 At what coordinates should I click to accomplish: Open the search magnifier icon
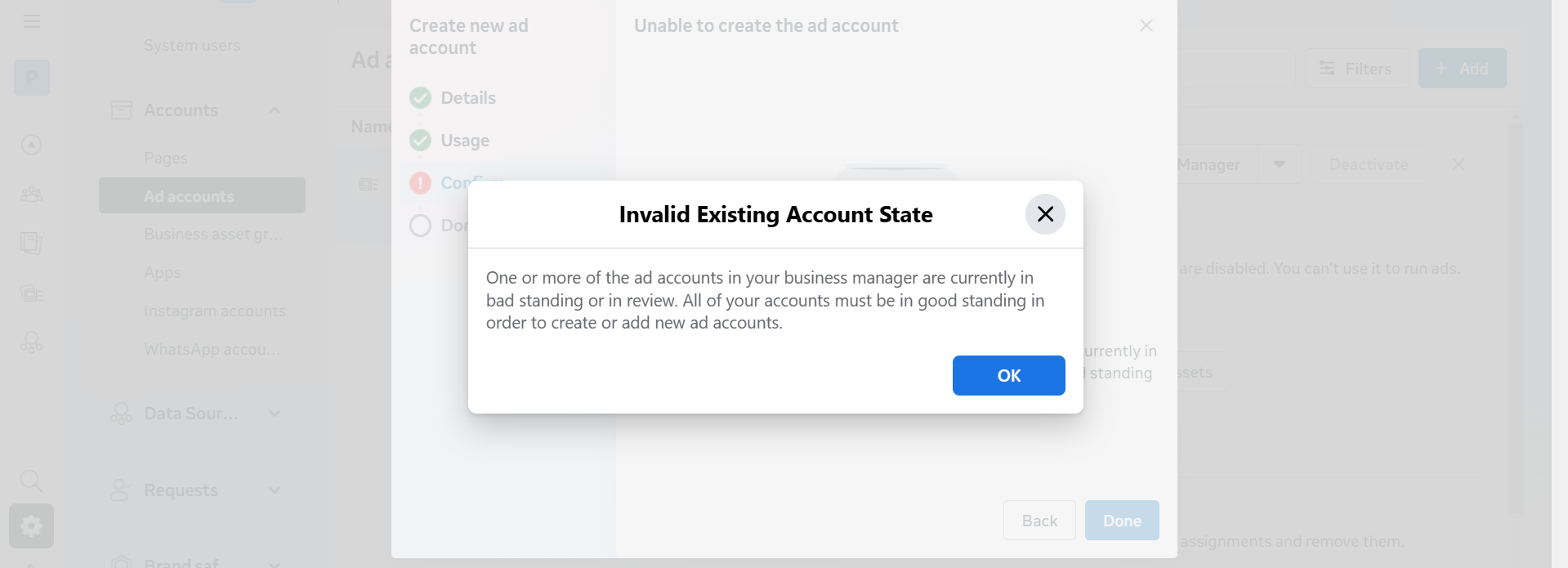point(31,481)
